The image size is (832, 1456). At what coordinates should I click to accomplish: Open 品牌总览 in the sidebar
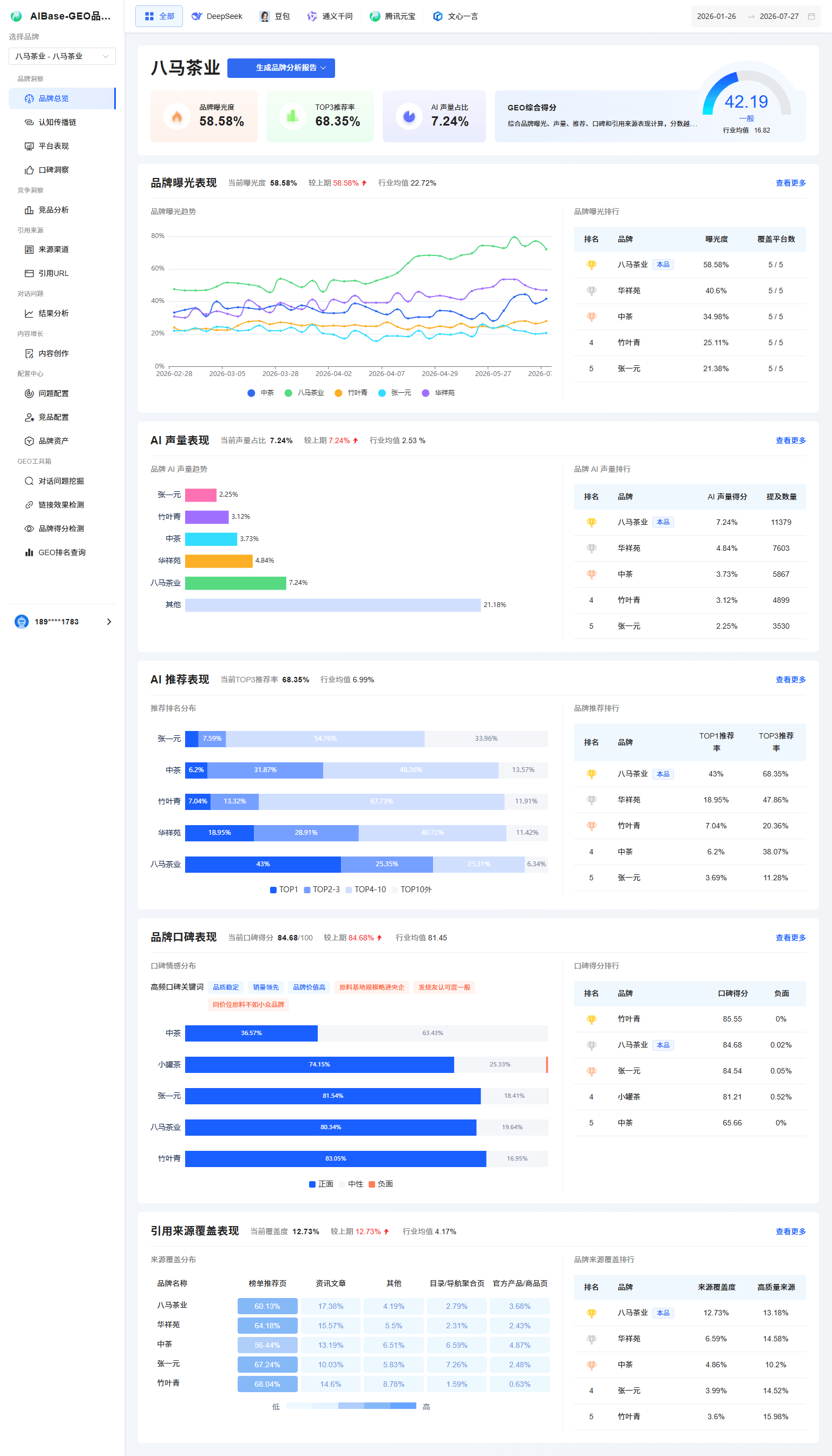point(62,98)
